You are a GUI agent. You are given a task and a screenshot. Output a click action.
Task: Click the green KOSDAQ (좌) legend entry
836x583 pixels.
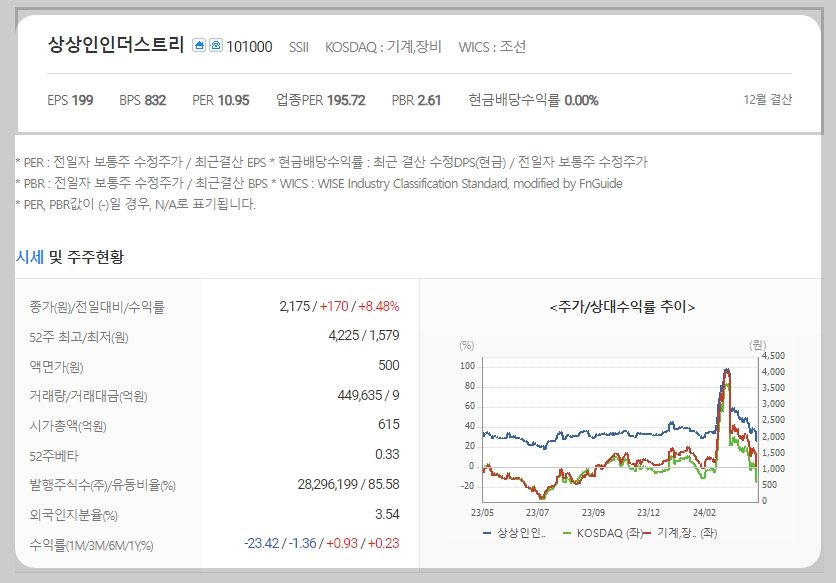pos(602,533)
